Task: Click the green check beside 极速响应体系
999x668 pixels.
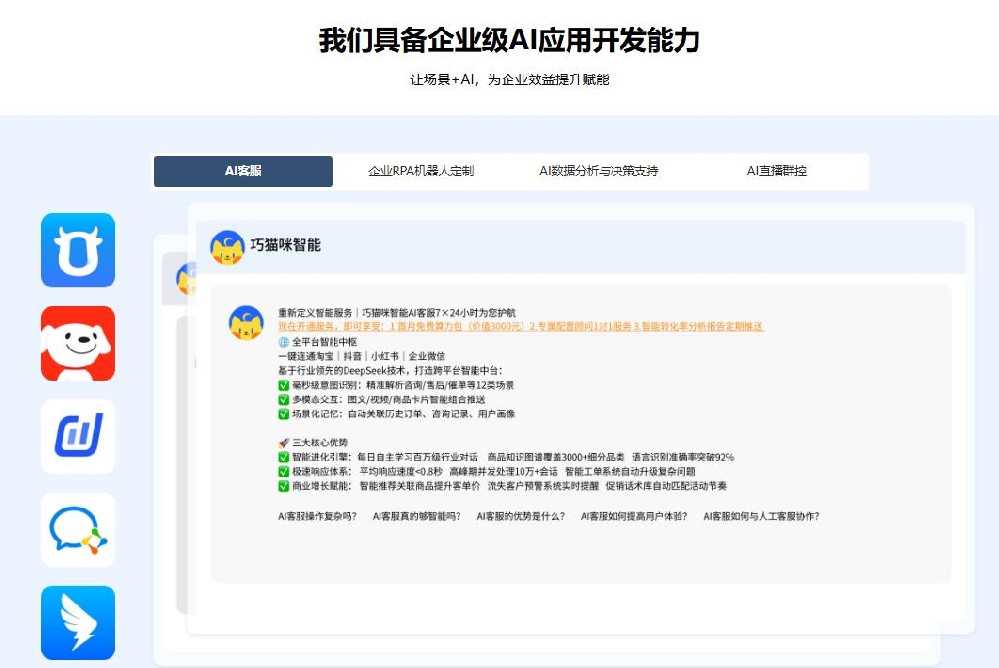Action: click(284, 472)
